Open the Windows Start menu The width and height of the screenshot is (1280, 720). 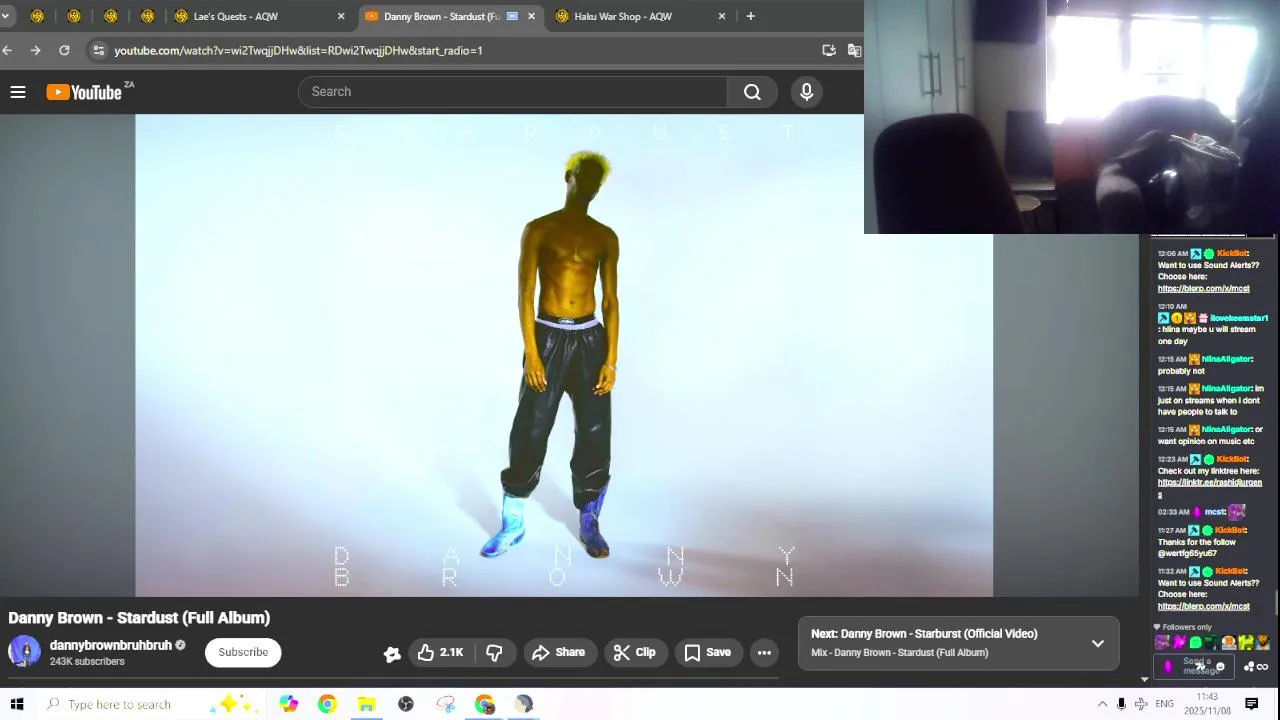[17, 704]
